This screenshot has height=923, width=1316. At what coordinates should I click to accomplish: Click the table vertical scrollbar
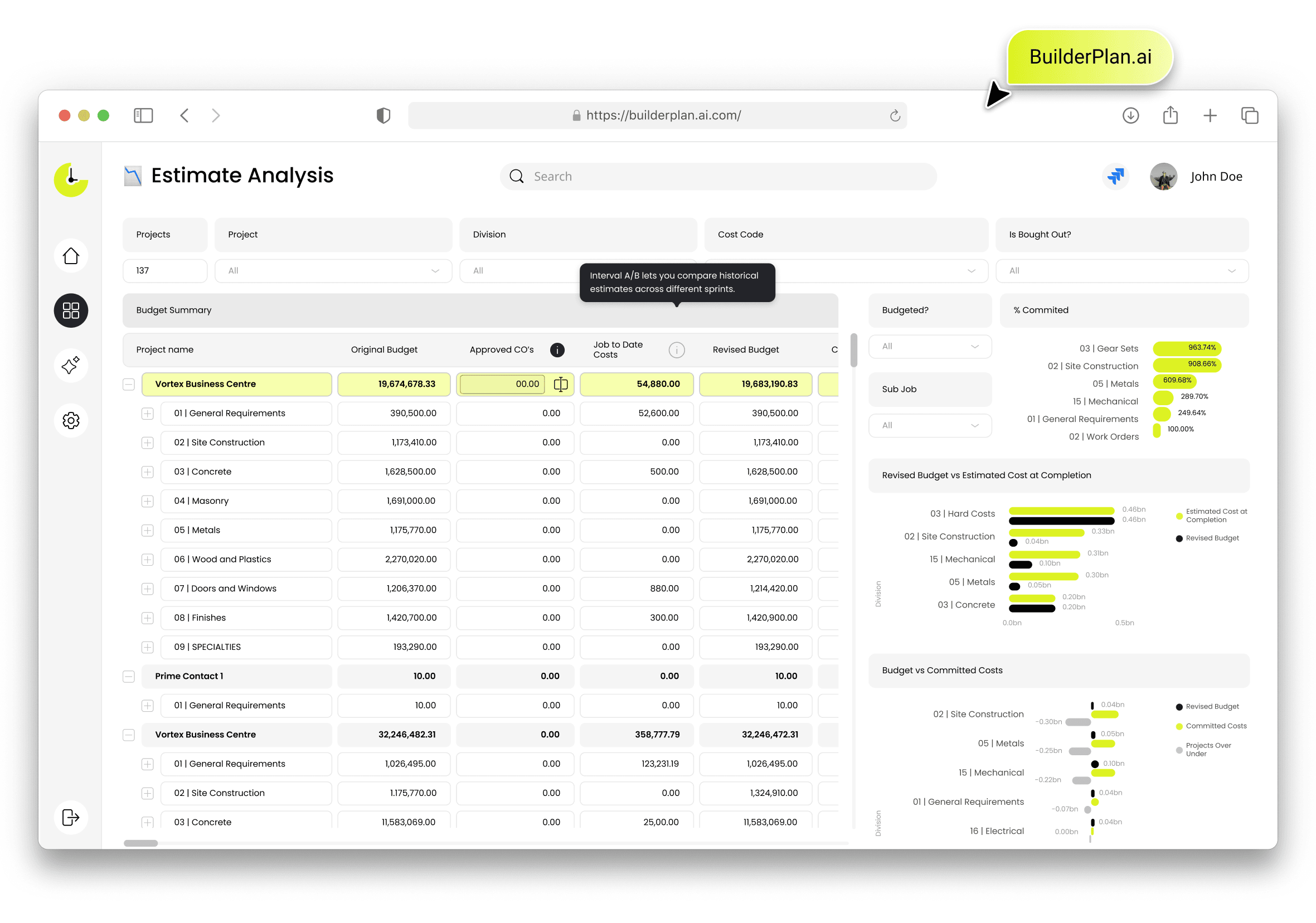point(853,349)
